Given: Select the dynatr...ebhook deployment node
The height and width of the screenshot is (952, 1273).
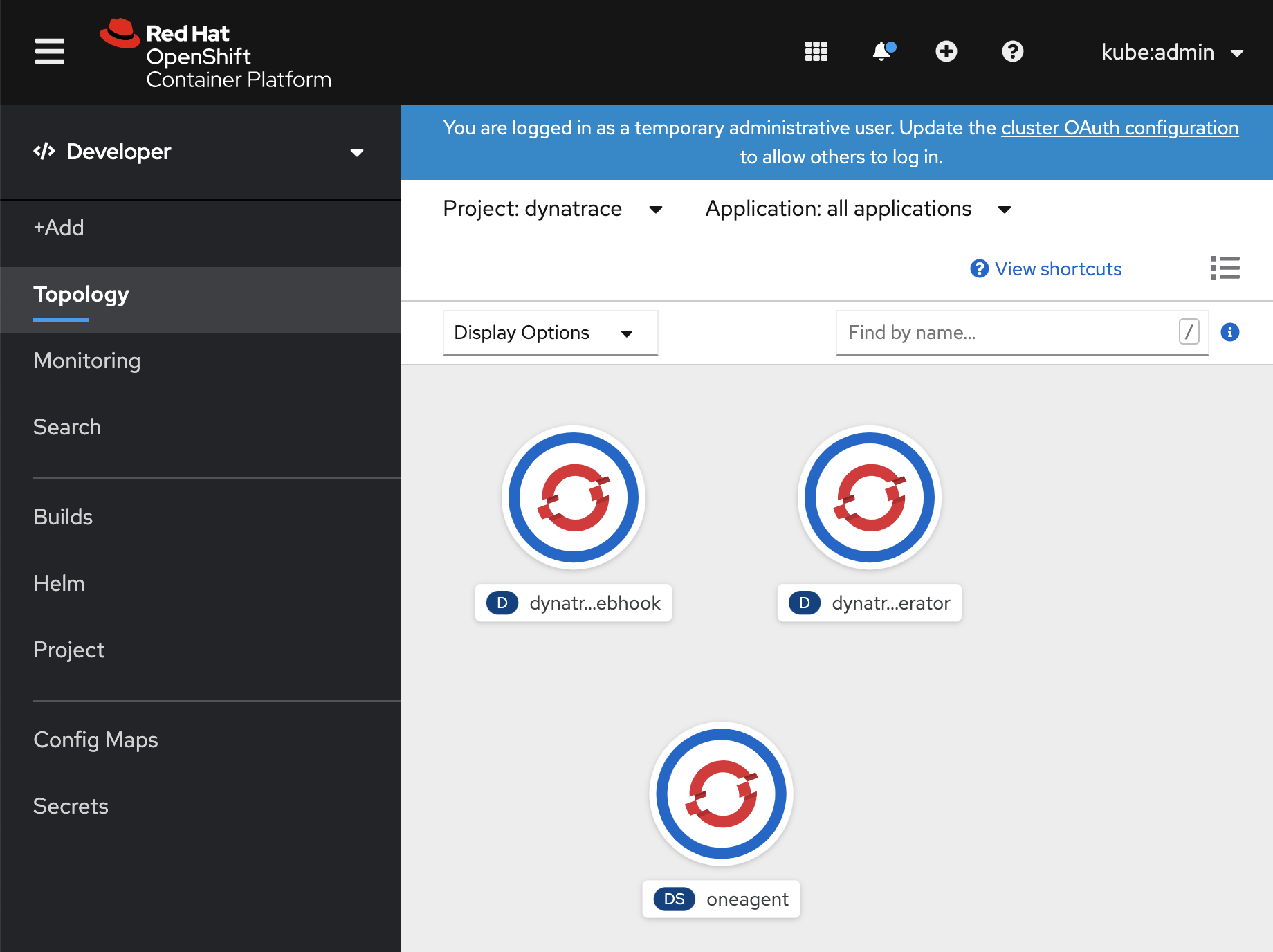Looking at the screenshot, I should tap(574, 497).
